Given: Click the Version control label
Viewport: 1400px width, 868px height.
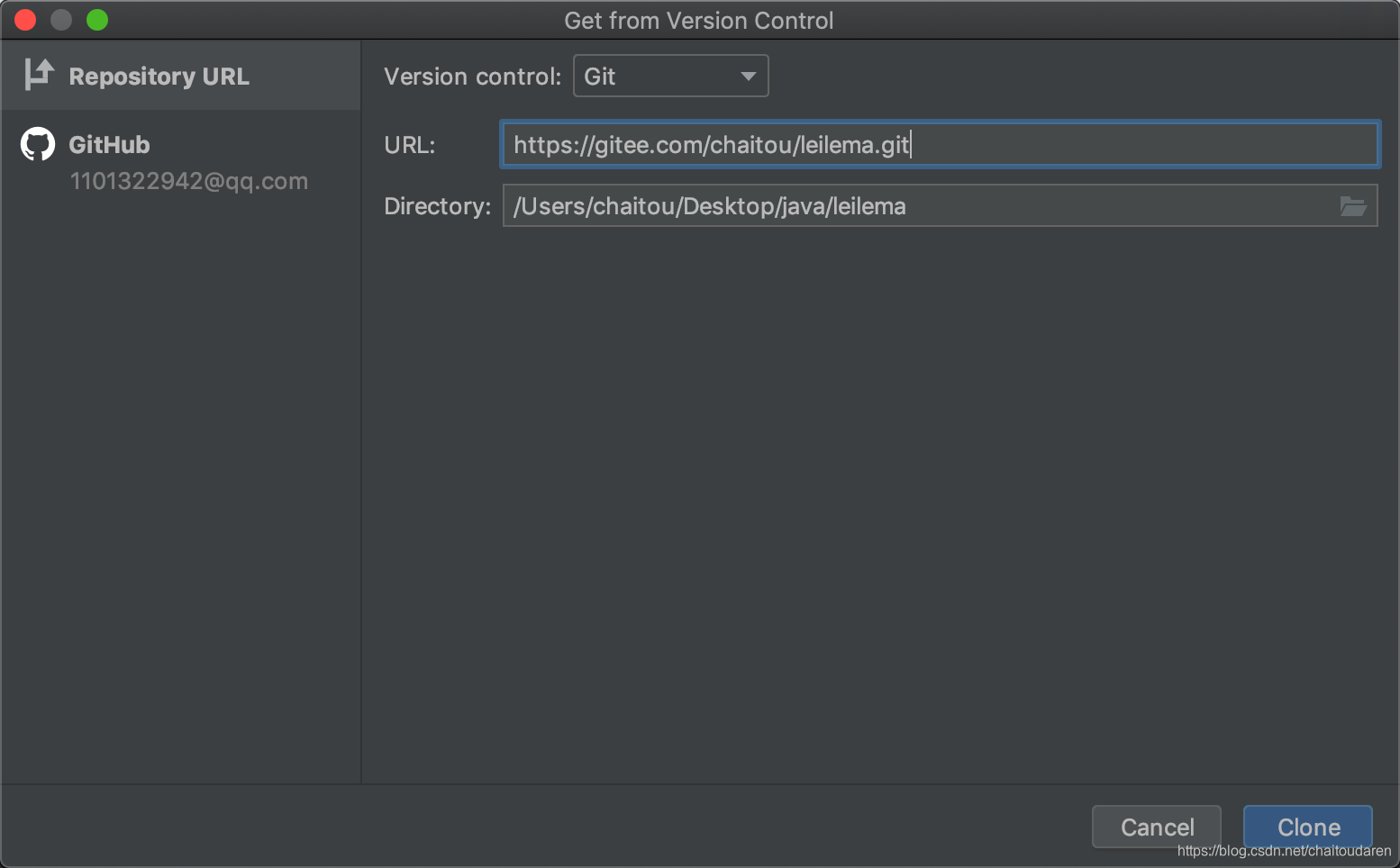Looking at the screenshot, I should pos(473,77).
